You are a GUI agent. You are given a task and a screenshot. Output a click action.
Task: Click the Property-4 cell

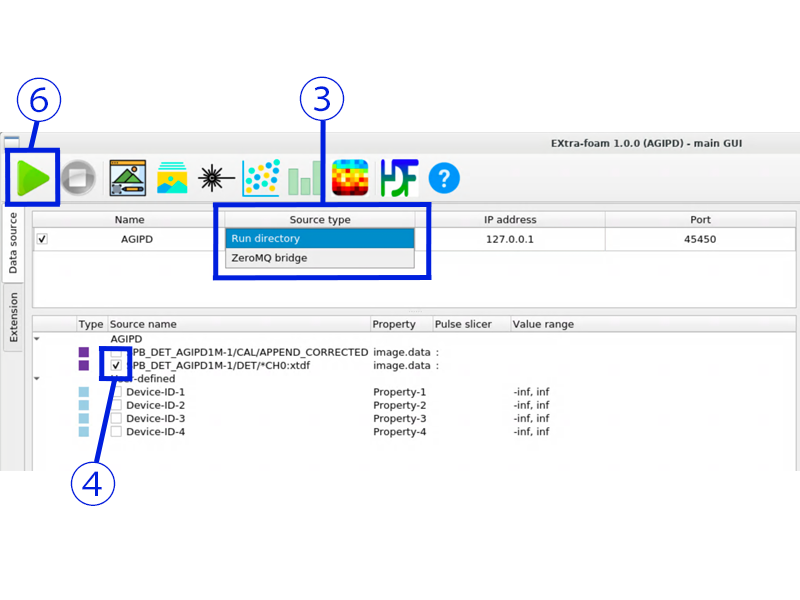point(399,432)
